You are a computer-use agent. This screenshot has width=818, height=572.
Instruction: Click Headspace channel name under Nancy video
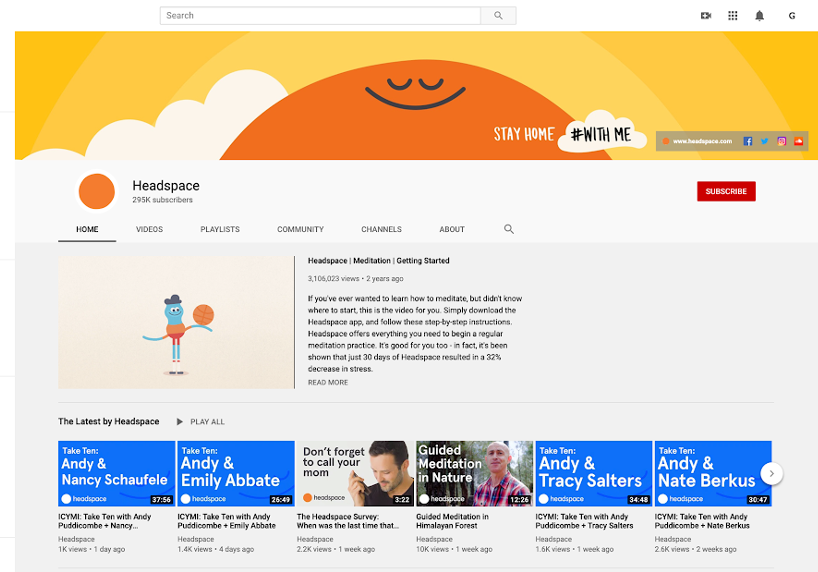tap(76, 539)
